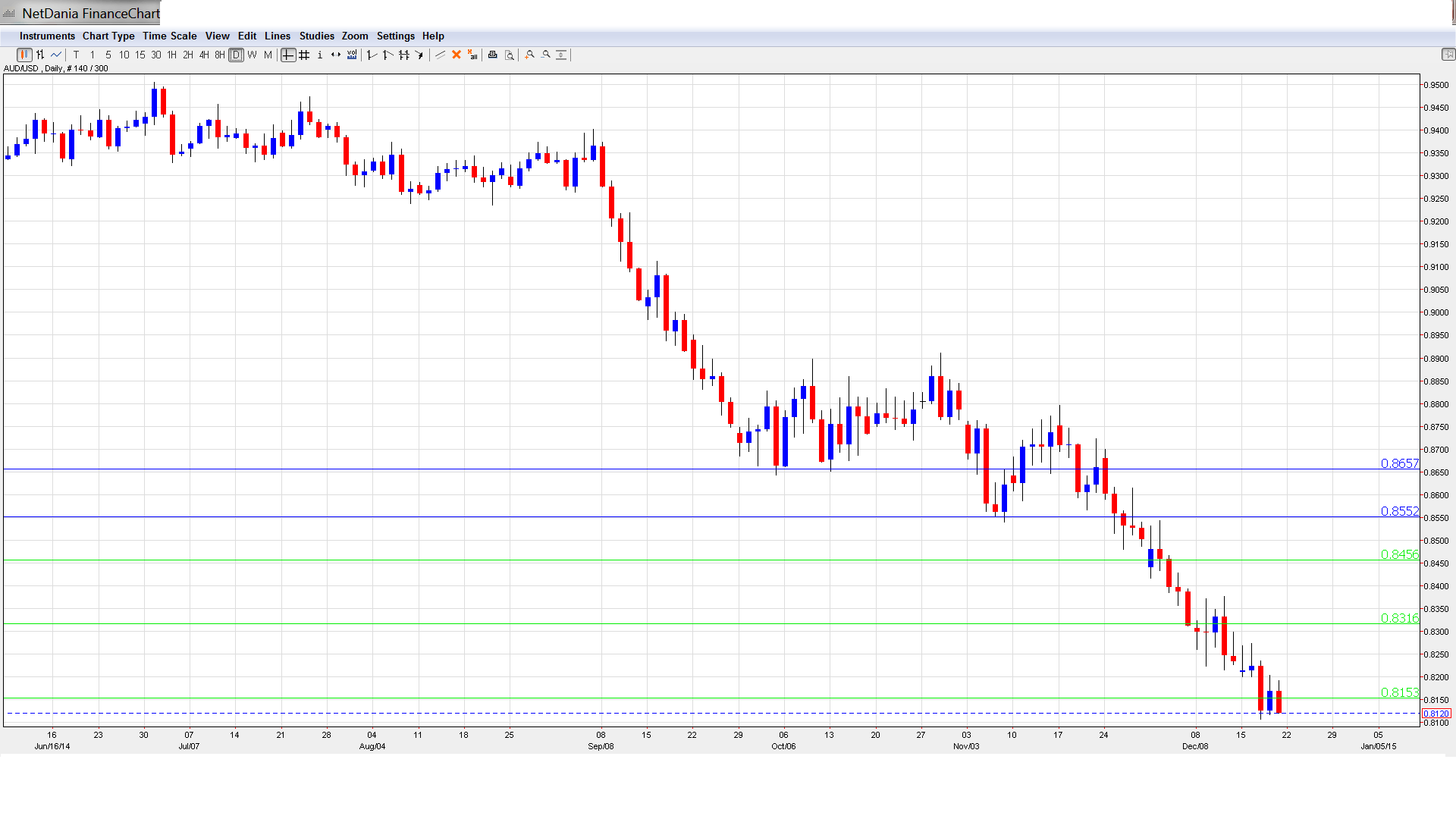Switch to 30 minute time scale
Image resolution: width=1456 pixels, height=819 pixels.
(156, 55)
